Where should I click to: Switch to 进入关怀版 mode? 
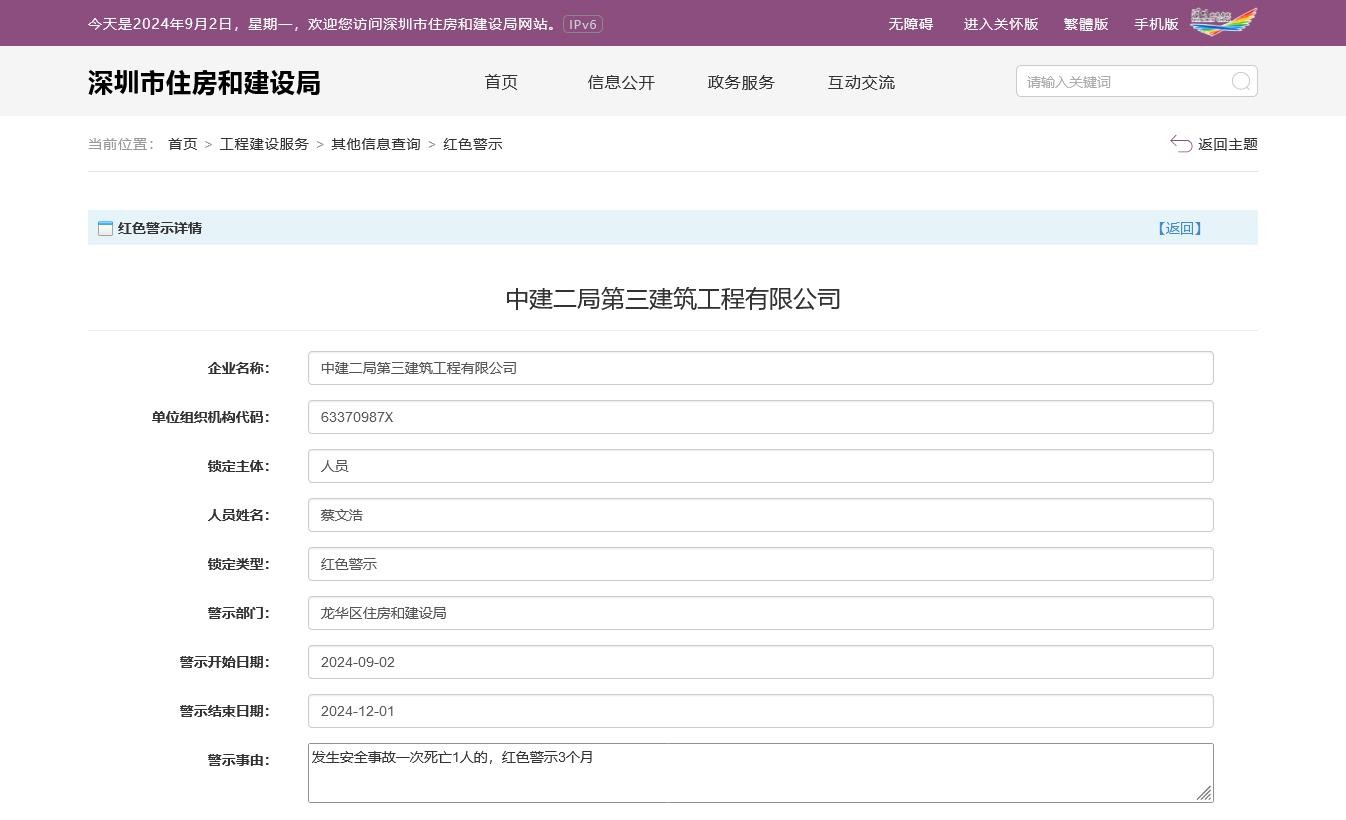1000,24
